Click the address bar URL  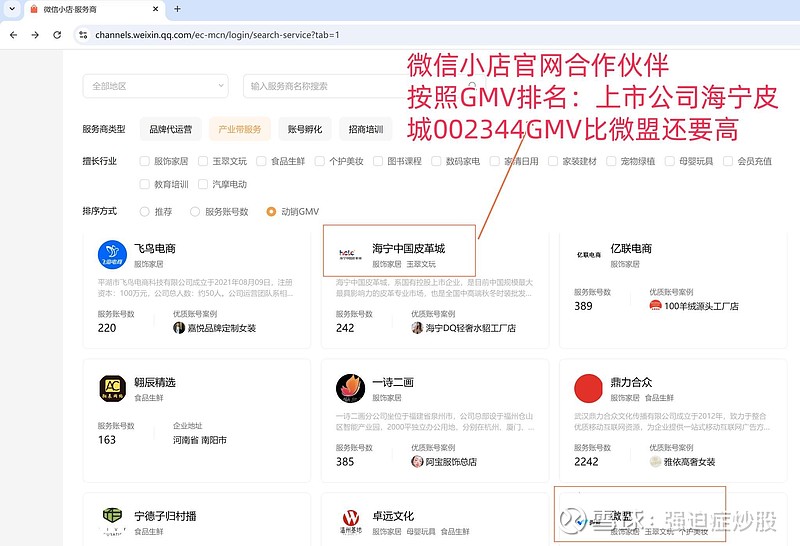[217, 35]
